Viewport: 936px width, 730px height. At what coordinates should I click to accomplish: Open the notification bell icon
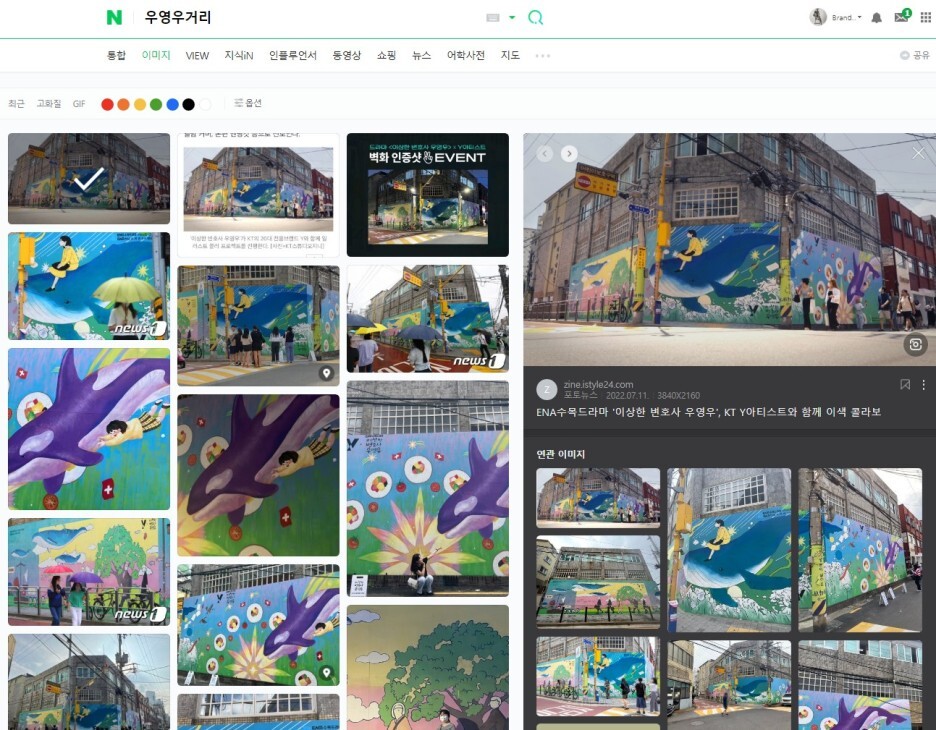876,17
